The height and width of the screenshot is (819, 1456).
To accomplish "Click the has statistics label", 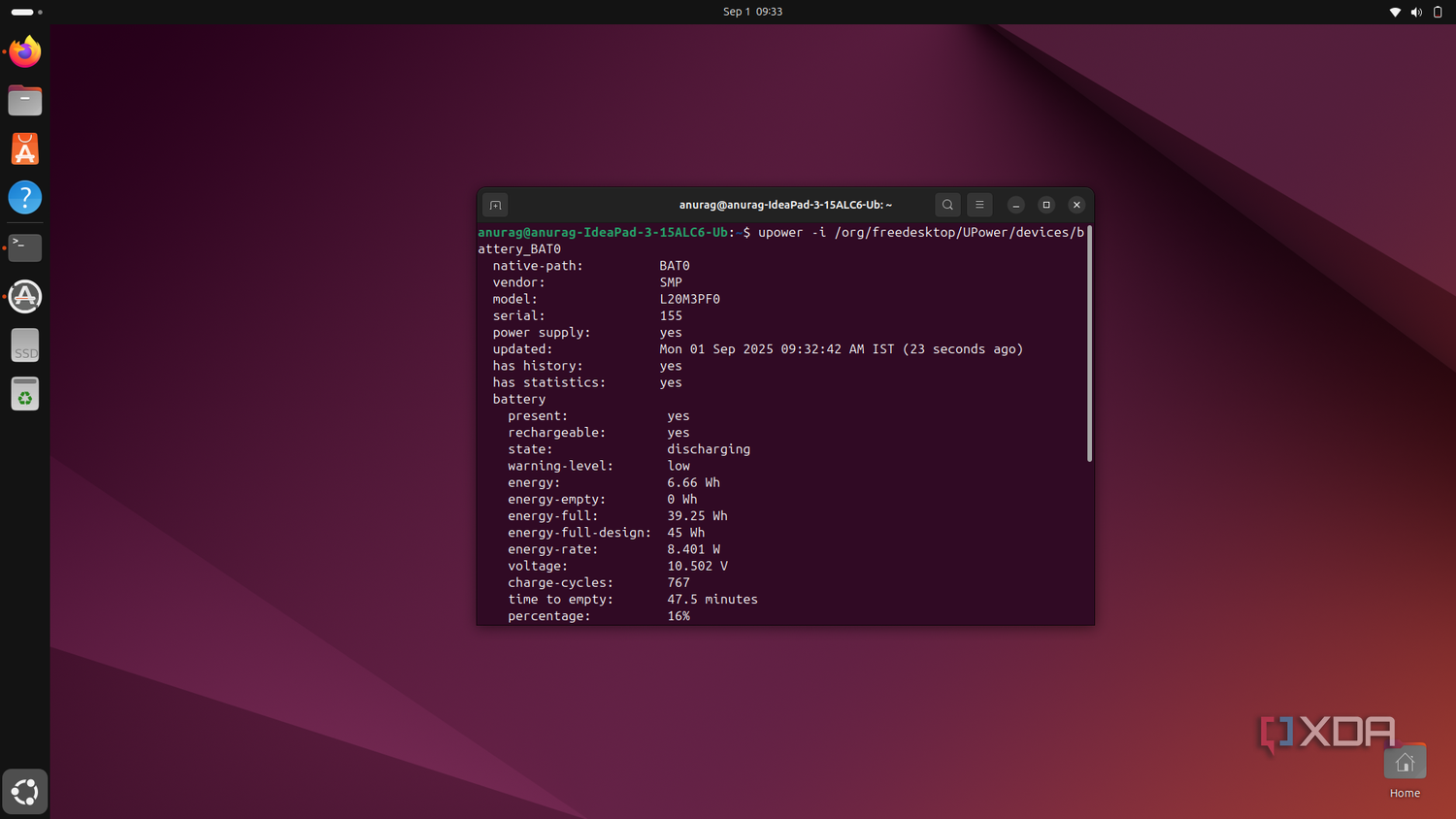I will click(x=549, y=382).
